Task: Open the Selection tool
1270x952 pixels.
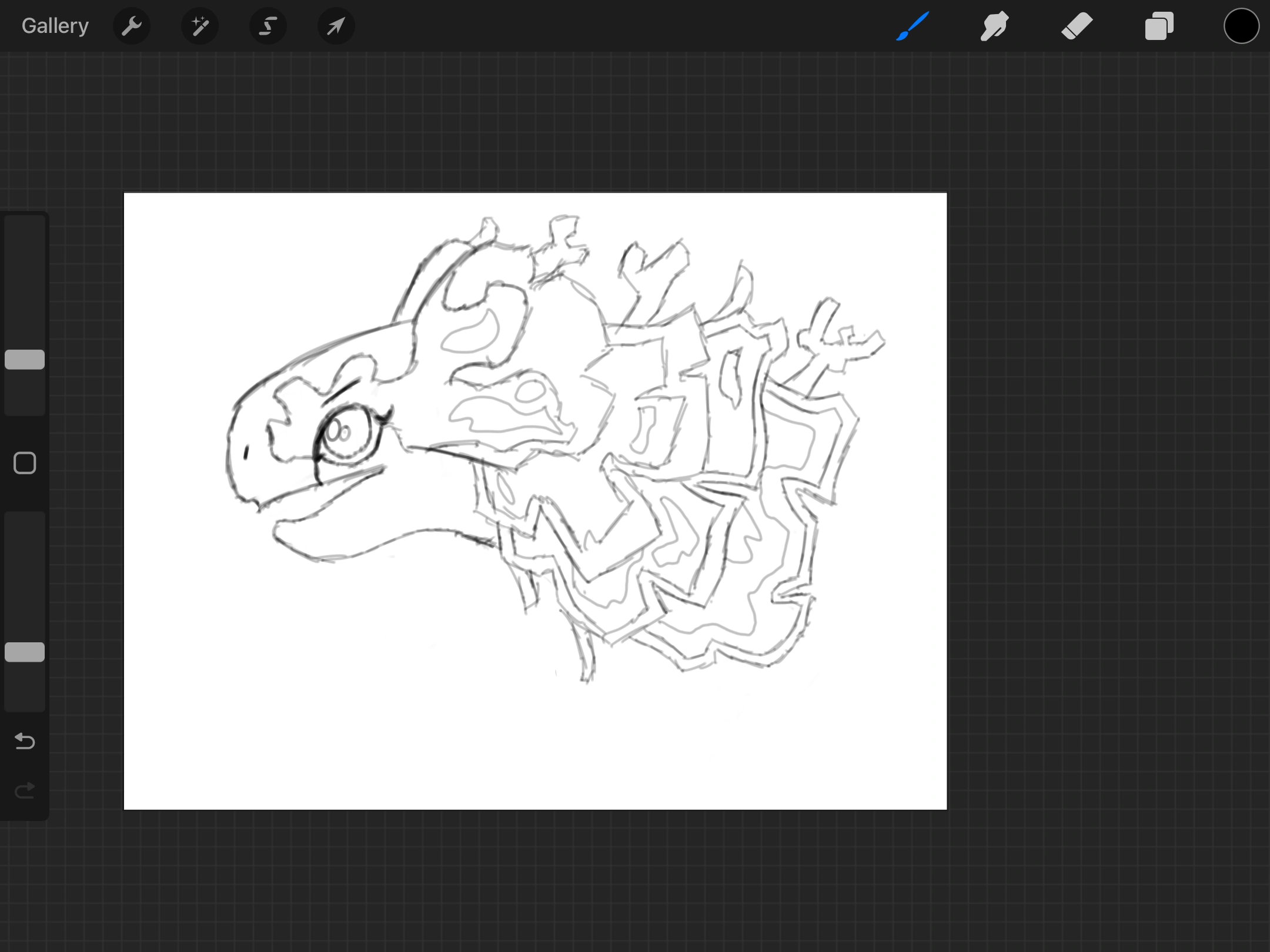Action: [x=268, y=26]
